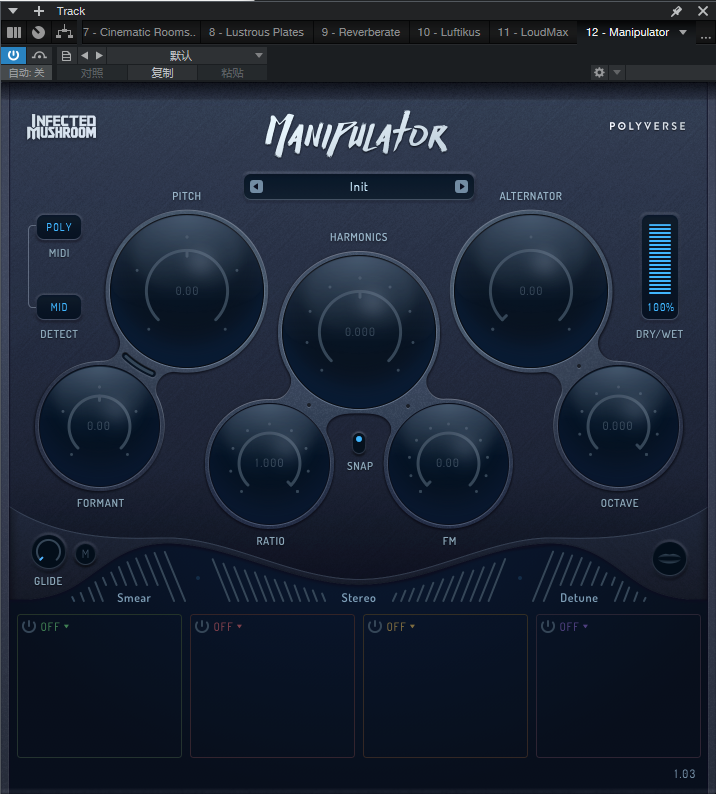Go to next Manipulator preset

(461, 187)
